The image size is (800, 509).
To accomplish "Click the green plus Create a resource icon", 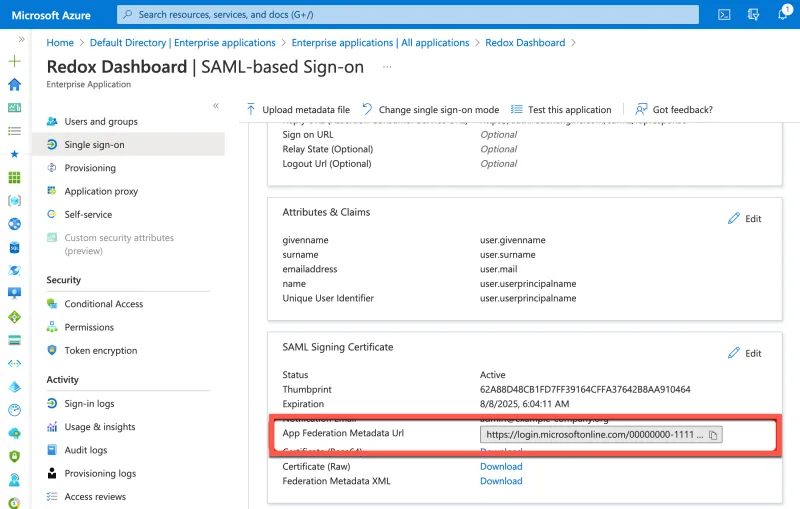I will coord(15,61).
